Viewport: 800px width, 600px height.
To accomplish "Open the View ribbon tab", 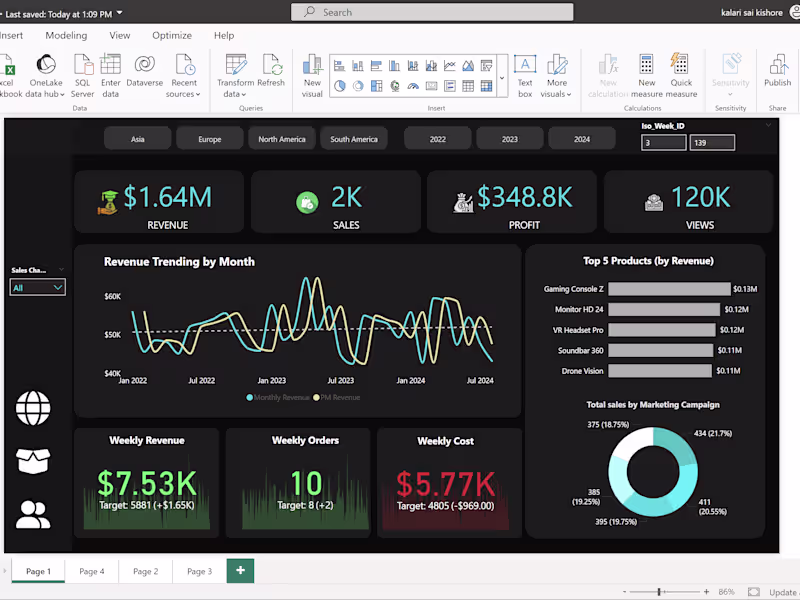I will 119,35.
